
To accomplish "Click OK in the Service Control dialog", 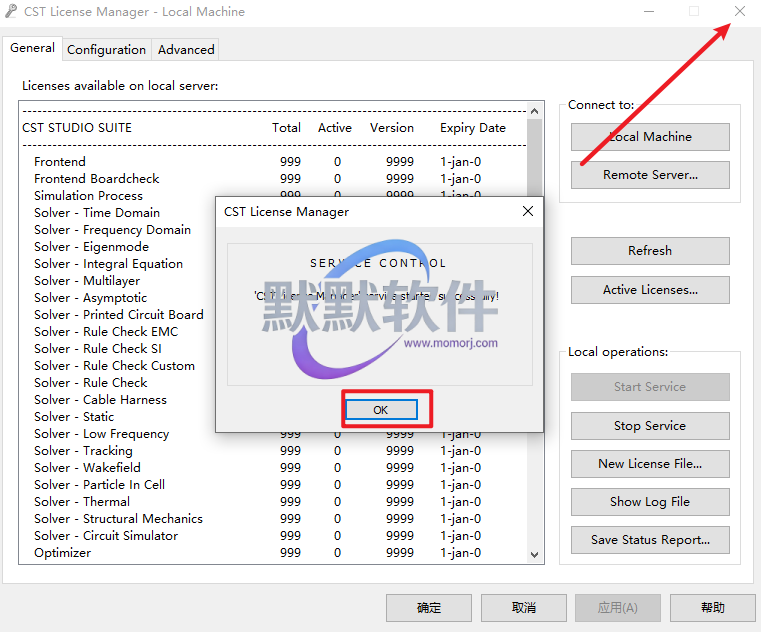I will click(380, 410).
